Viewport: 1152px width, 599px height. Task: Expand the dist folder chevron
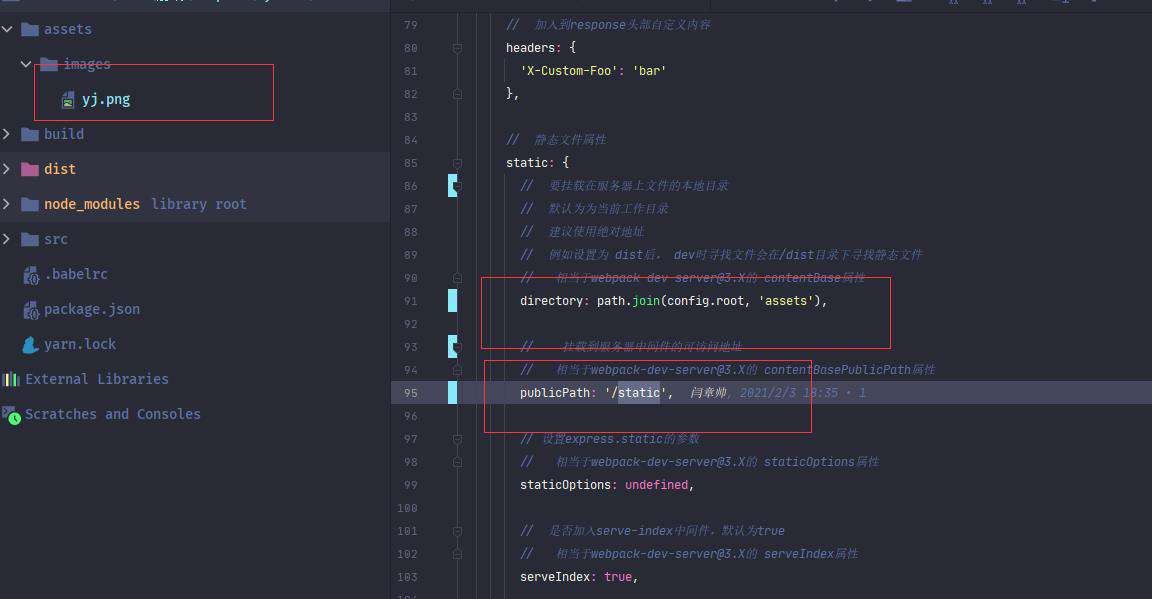point(7,169)
